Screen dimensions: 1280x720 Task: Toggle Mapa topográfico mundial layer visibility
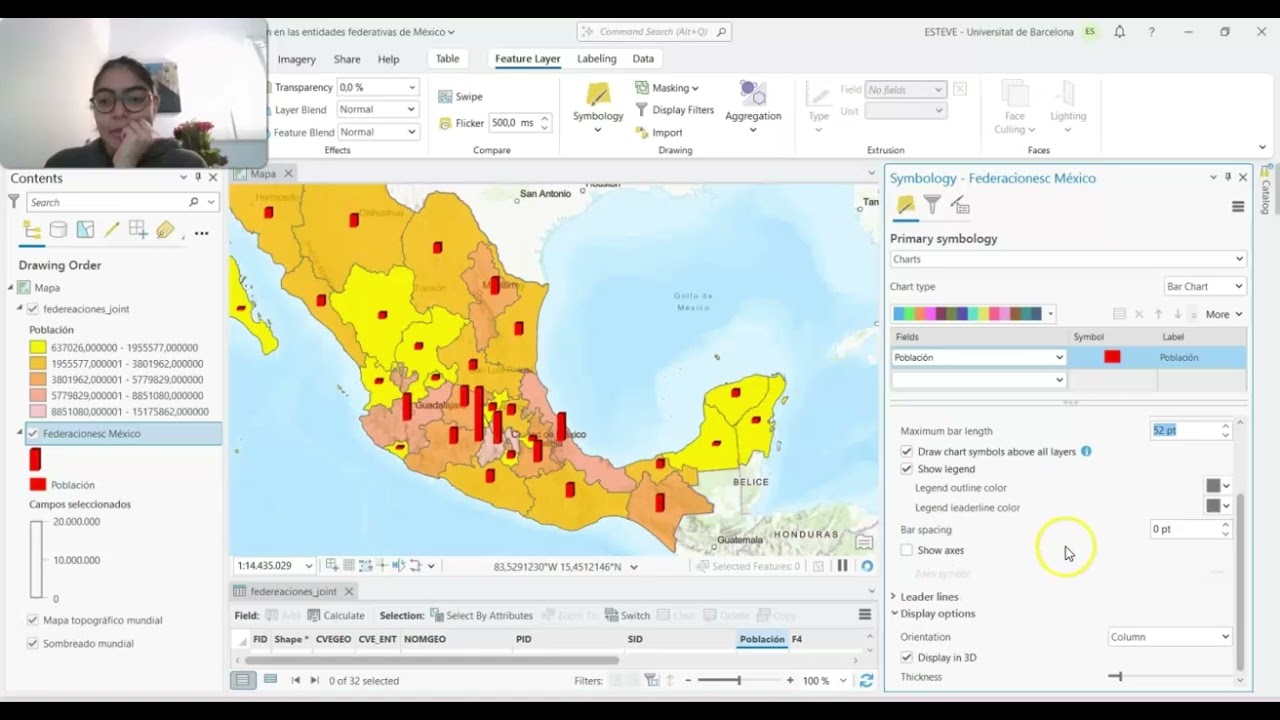33,620
